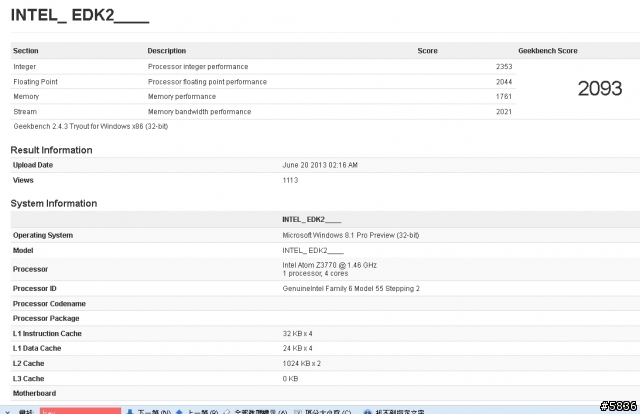
Task: Click the Processor label
Action: tap(31, 269)
